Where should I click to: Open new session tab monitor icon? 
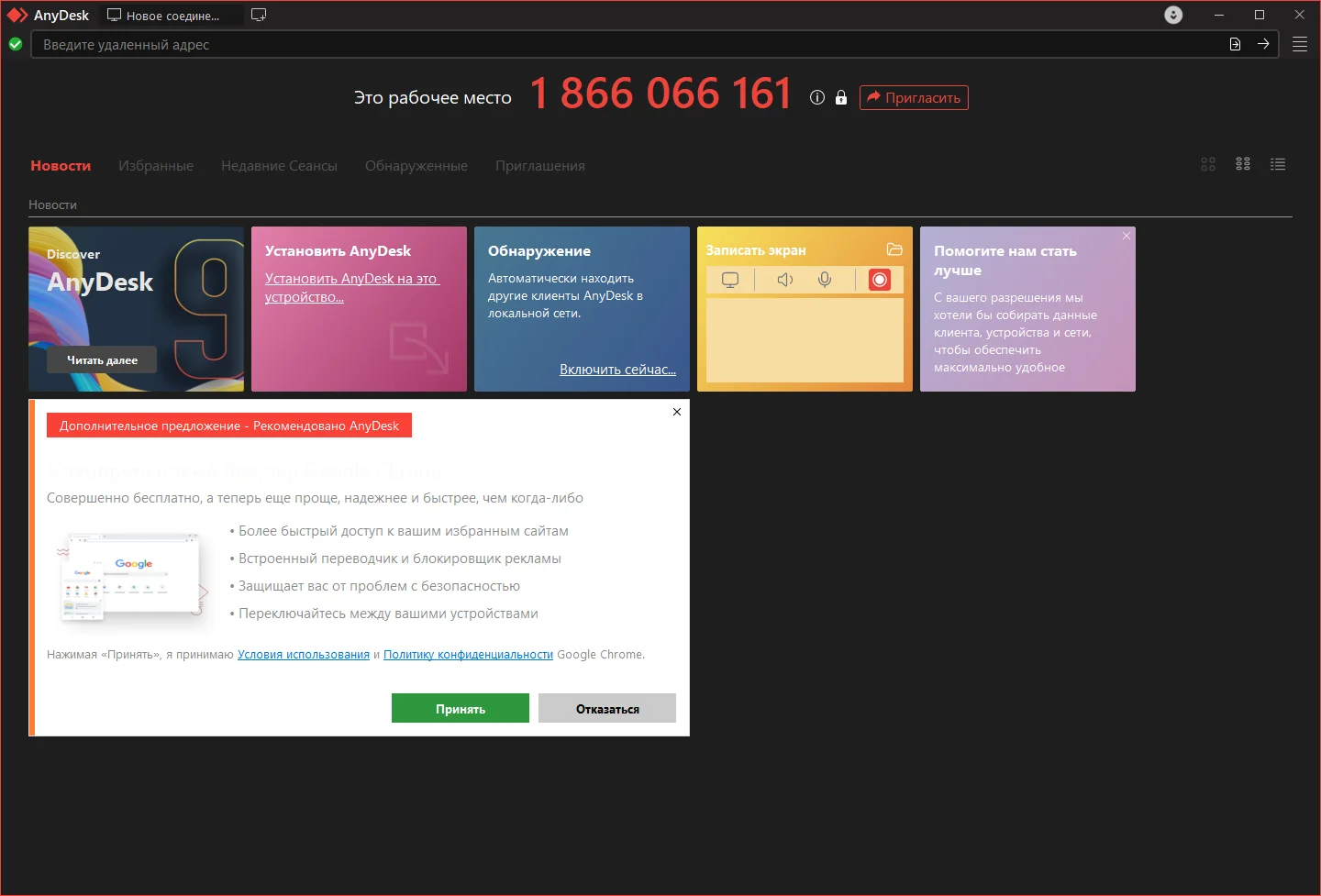click(259, 15)
